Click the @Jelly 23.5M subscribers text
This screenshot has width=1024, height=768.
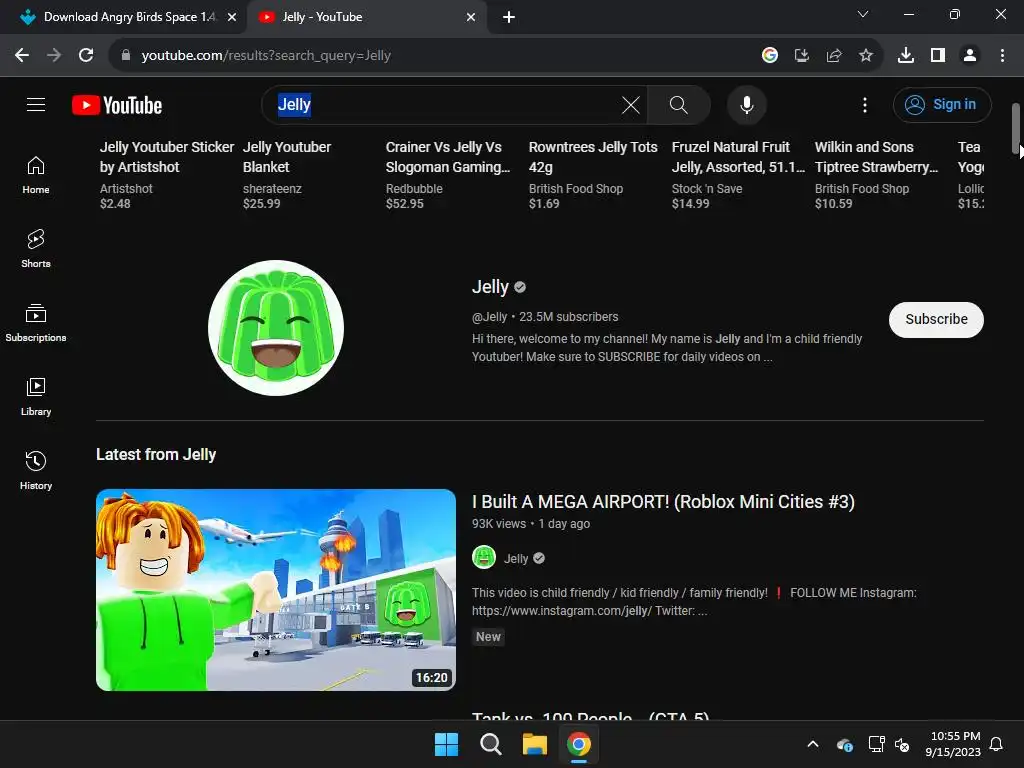(x=545, y=317)
